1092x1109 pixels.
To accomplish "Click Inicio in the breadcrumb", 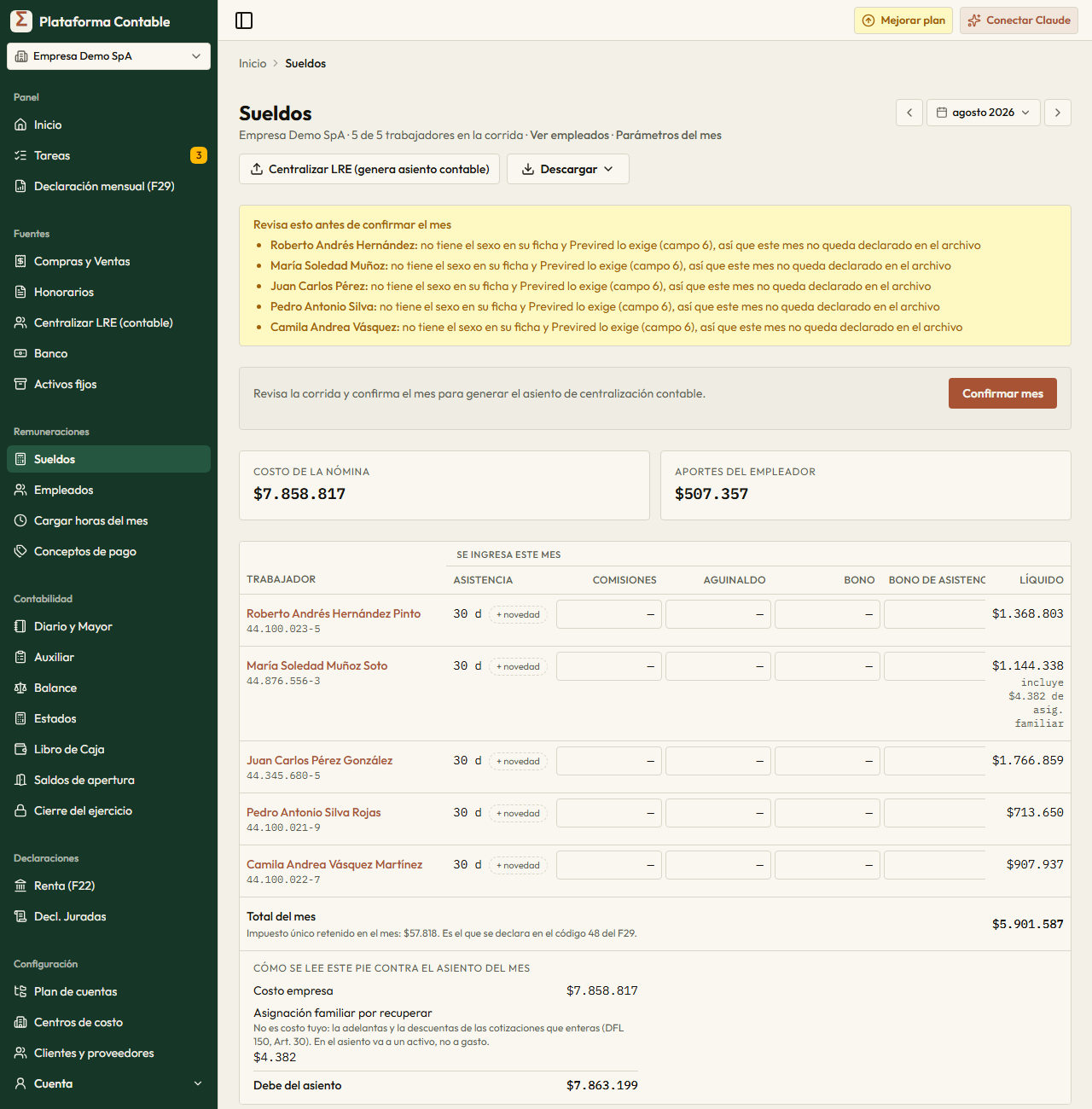I will coord(253,63).
